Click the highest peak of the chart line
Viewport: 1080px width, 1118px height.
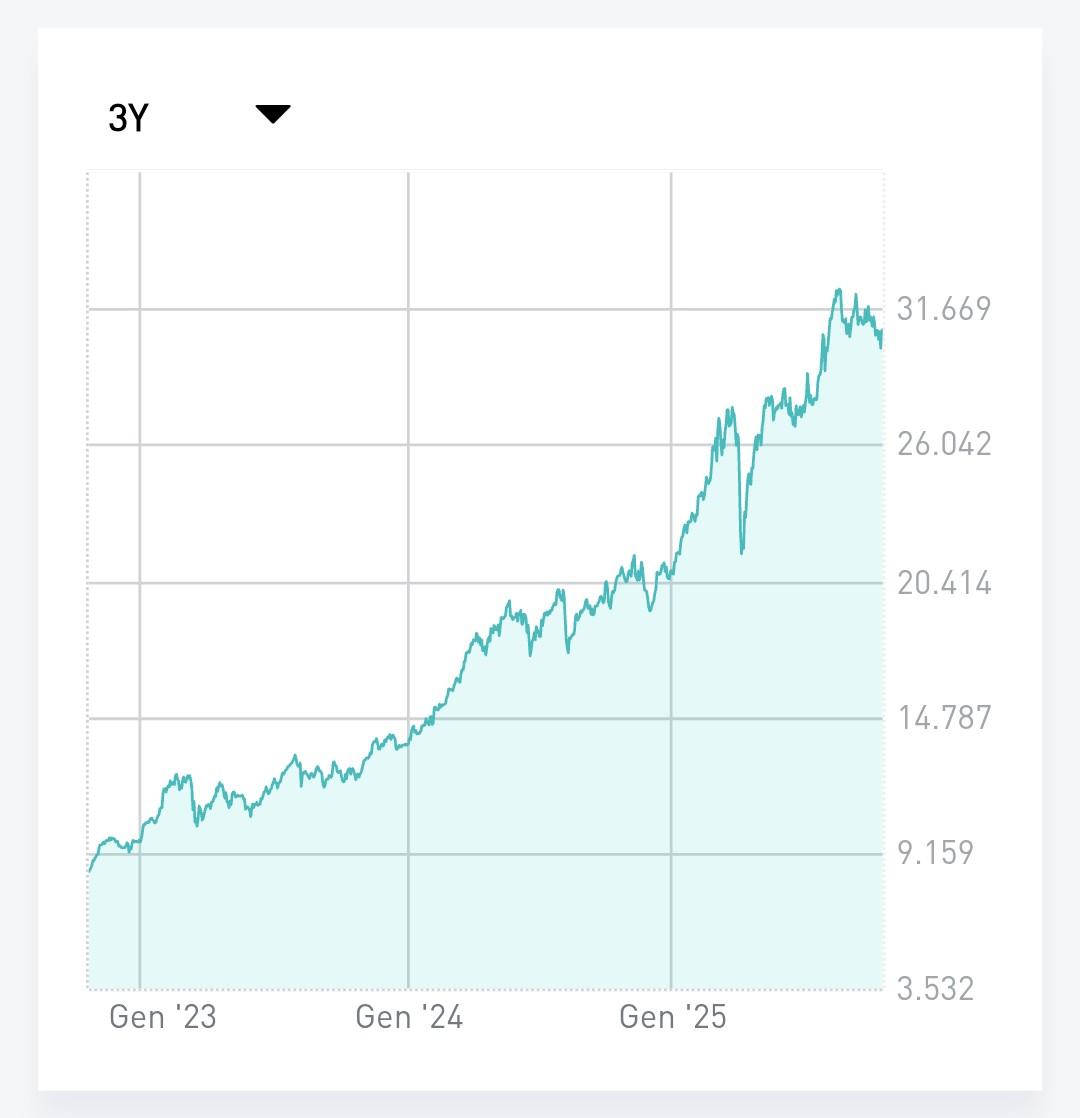(839, 290)
